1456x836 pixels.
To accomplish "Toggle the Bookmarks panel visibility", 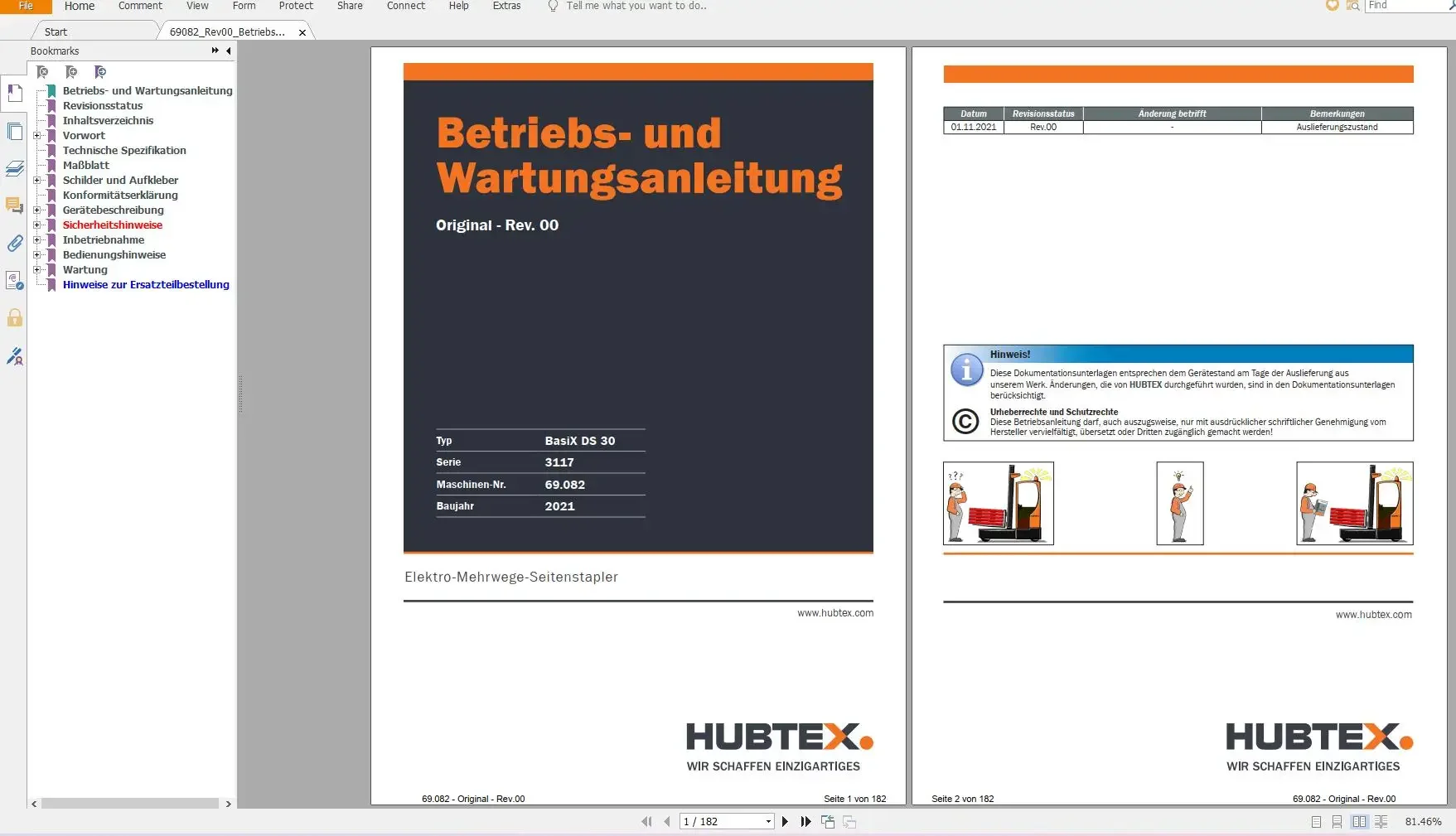I will point(14,94).
